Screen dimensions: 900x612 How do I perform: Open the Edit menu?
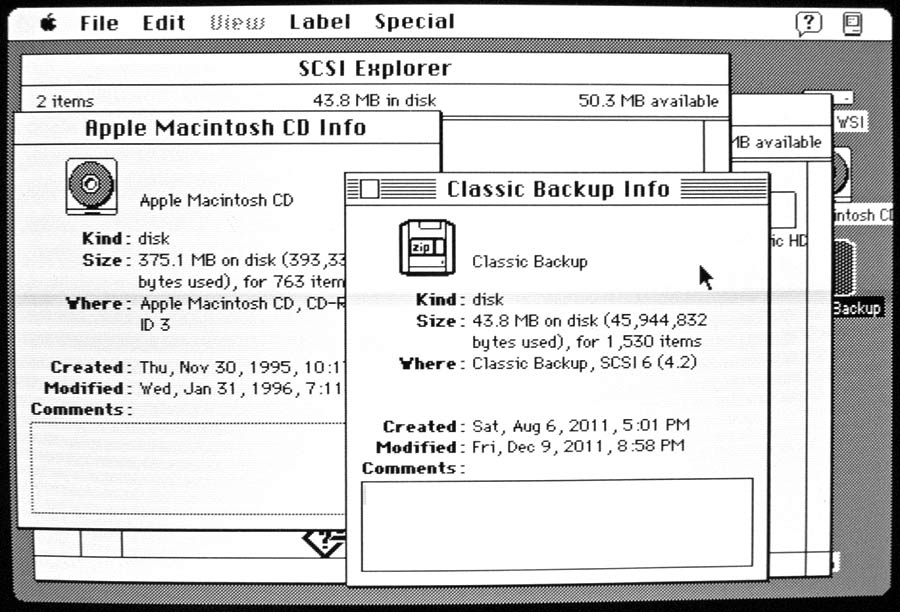tap(164, 22)
